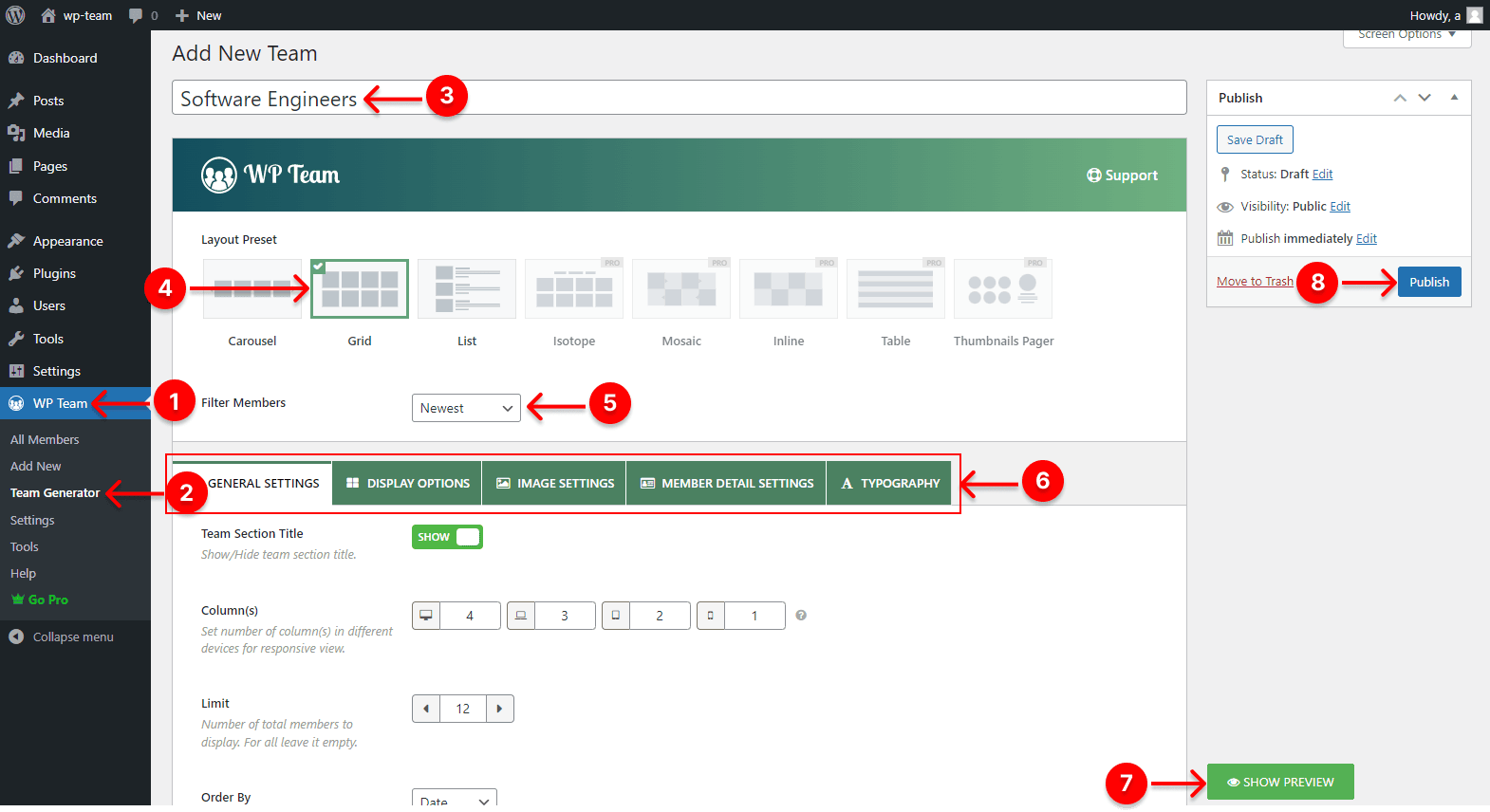The image size is (1490, 812).
Task: Click the mobile column device icon
Action: [711, 616]
